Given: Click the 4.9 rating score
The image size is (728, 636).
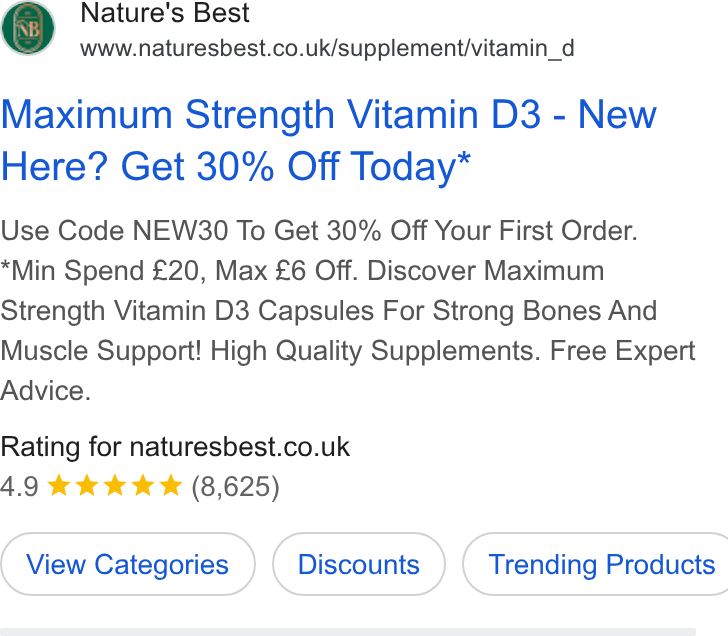Looking at the screenshot, I should [x=20, y=487].
